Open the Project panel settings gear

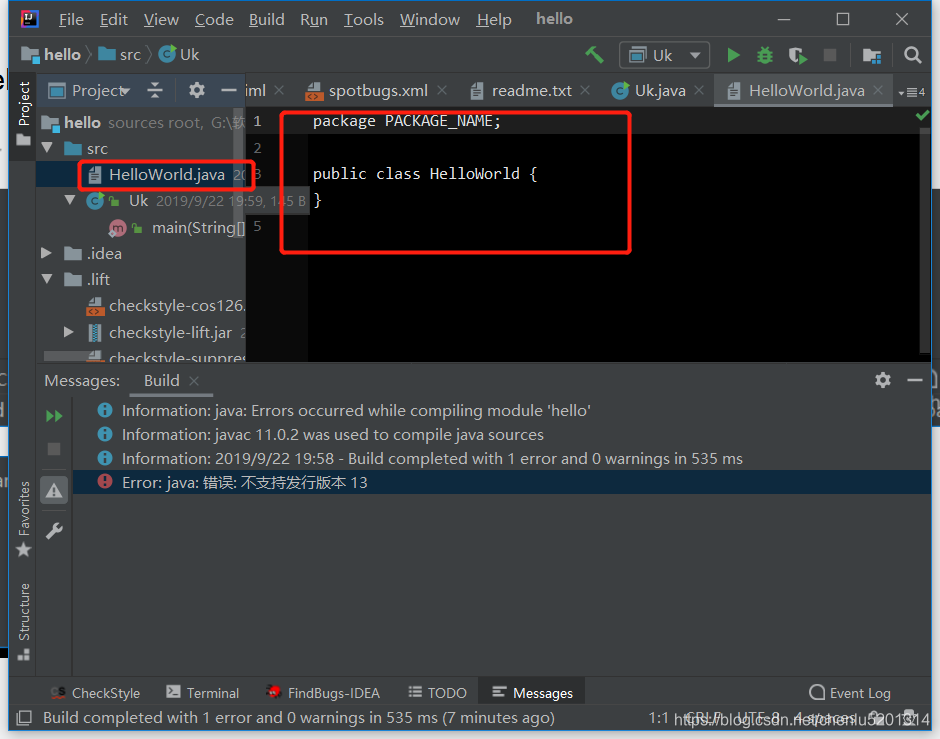pos(196,90)
